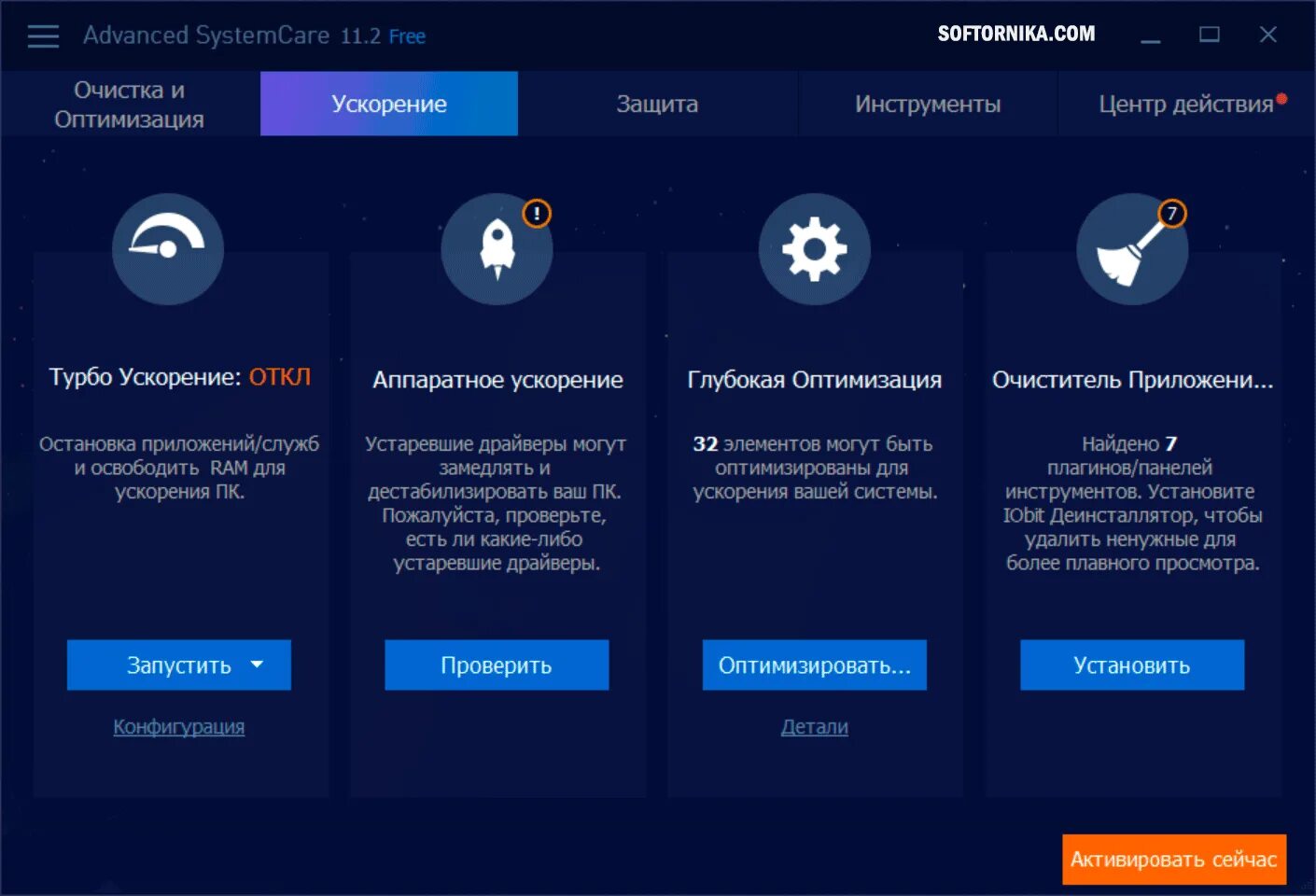Click the Оптимизировать... button

pos(815,665)
